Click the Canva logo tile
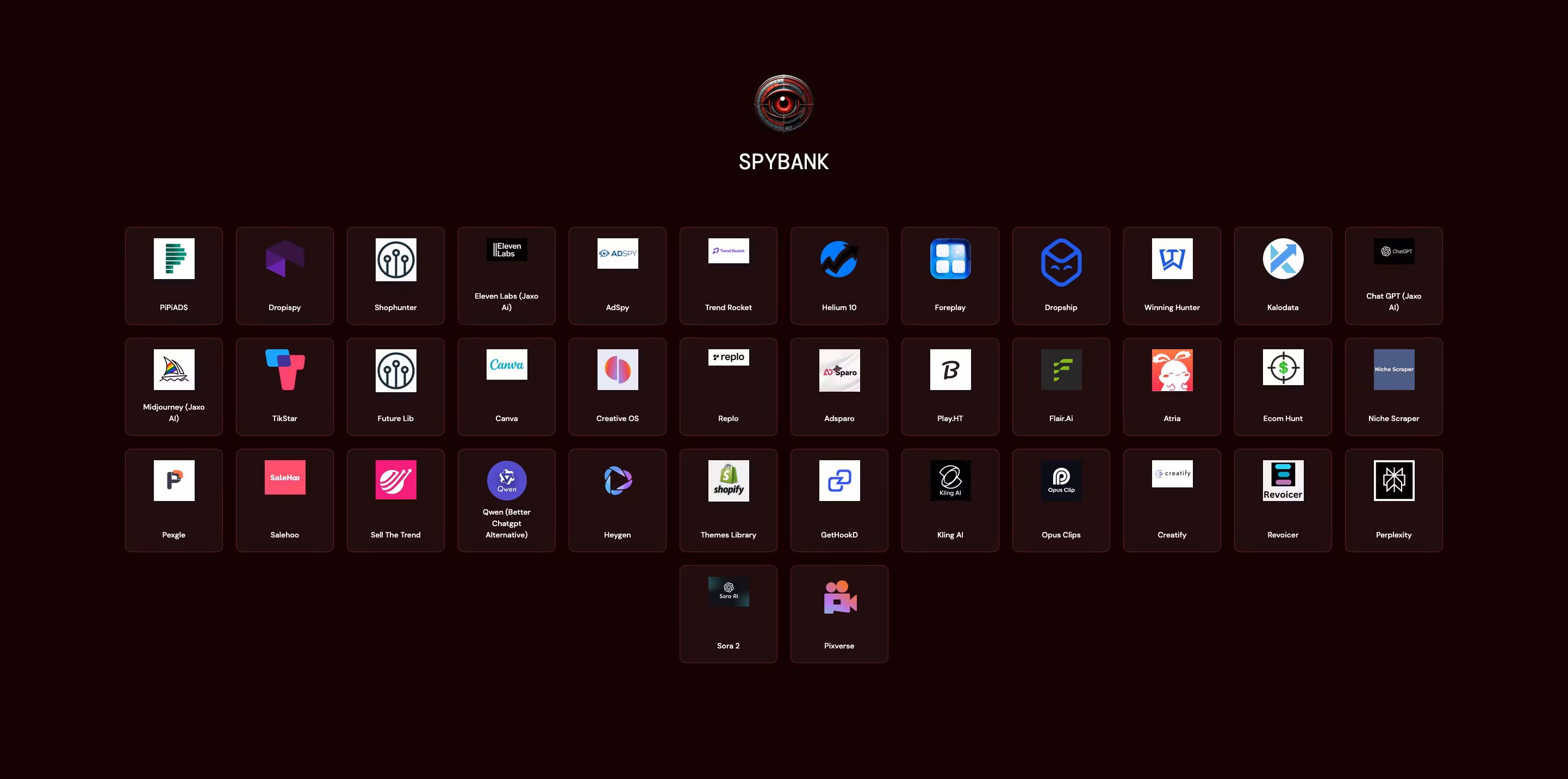 506,364
